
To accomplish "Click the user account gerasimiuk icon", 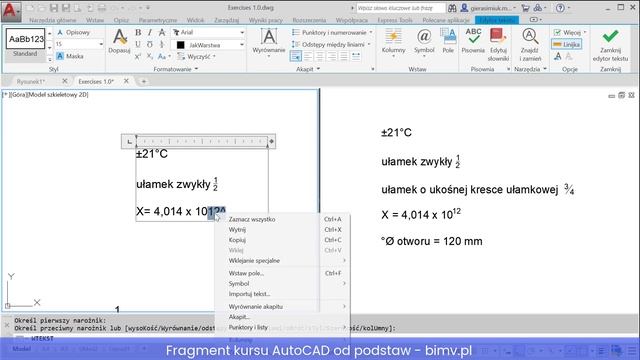I will pyautogui.click(x=464, y=8).
